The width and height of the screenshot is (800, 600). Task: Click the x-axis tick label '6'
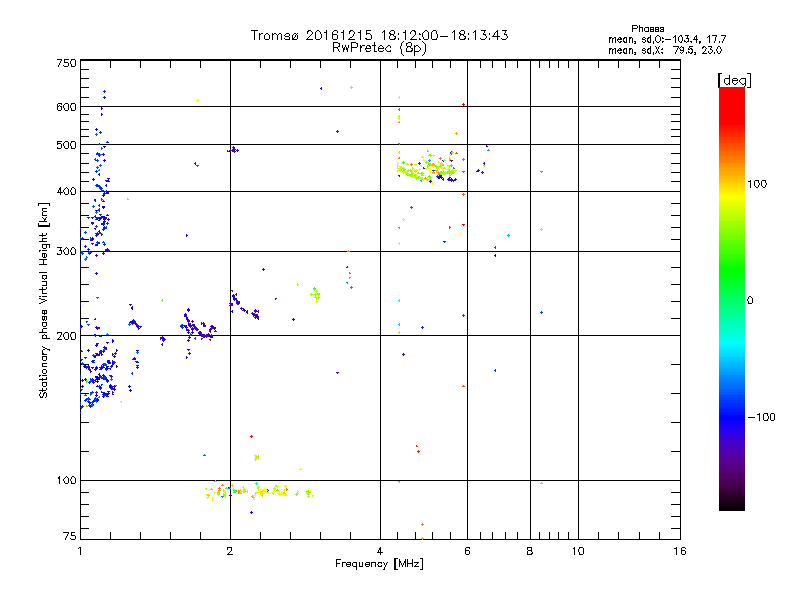coord(467,551)
